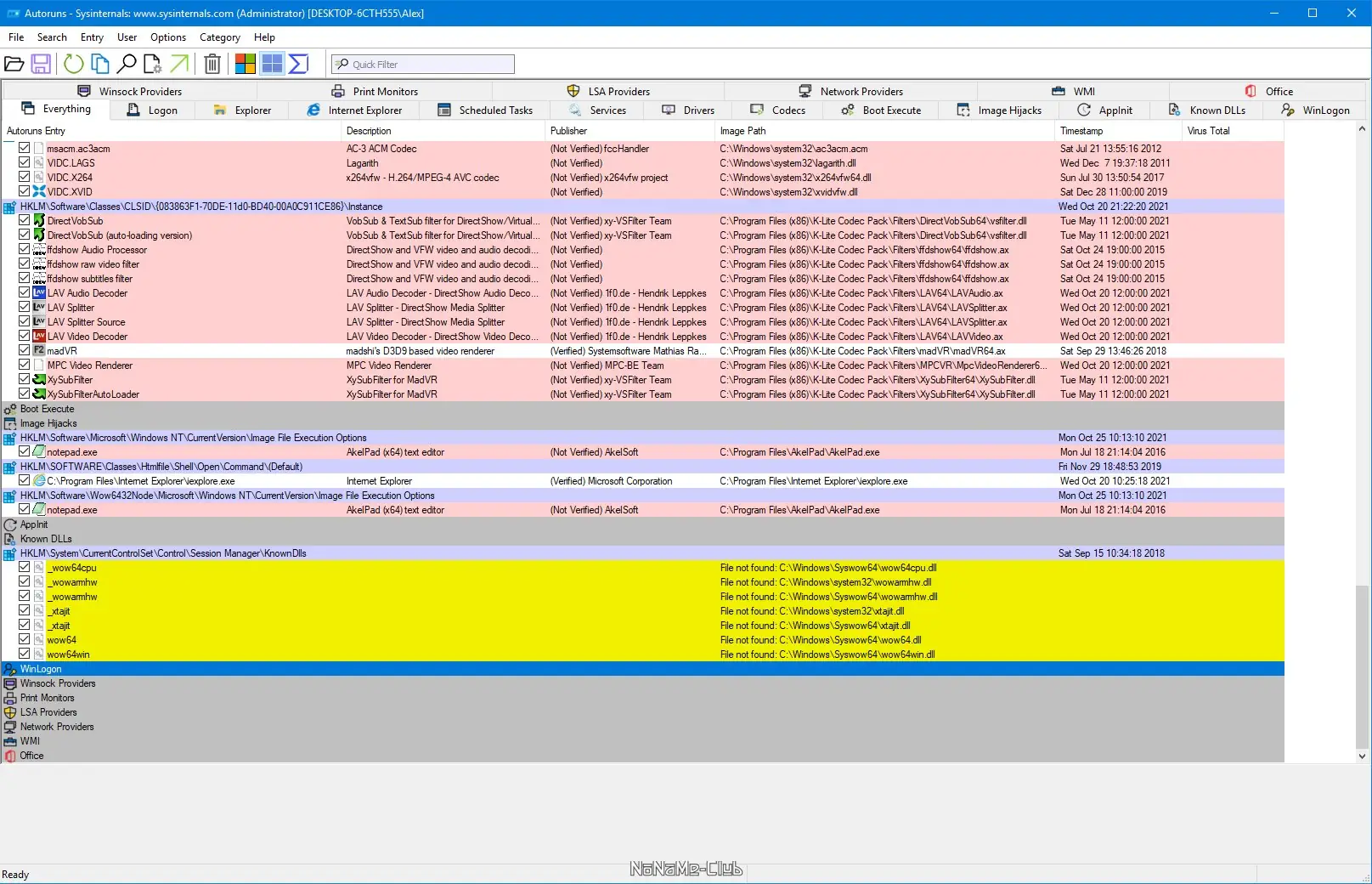Click the VIDC.XVID entry icon
1372x884 pixels.
39,192
